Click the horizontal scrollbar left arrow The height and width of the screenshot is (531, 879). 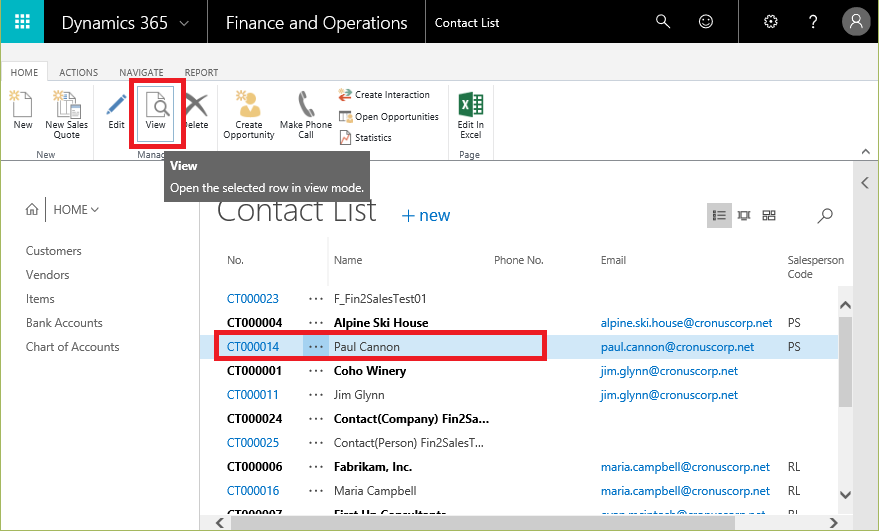point(220,523)
